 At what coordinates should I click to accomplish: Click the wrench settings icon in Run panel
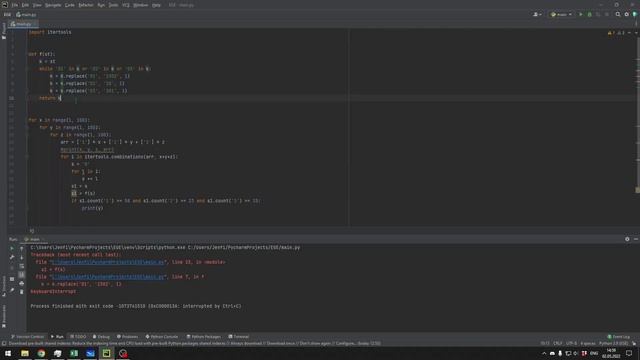click(12, 257)
